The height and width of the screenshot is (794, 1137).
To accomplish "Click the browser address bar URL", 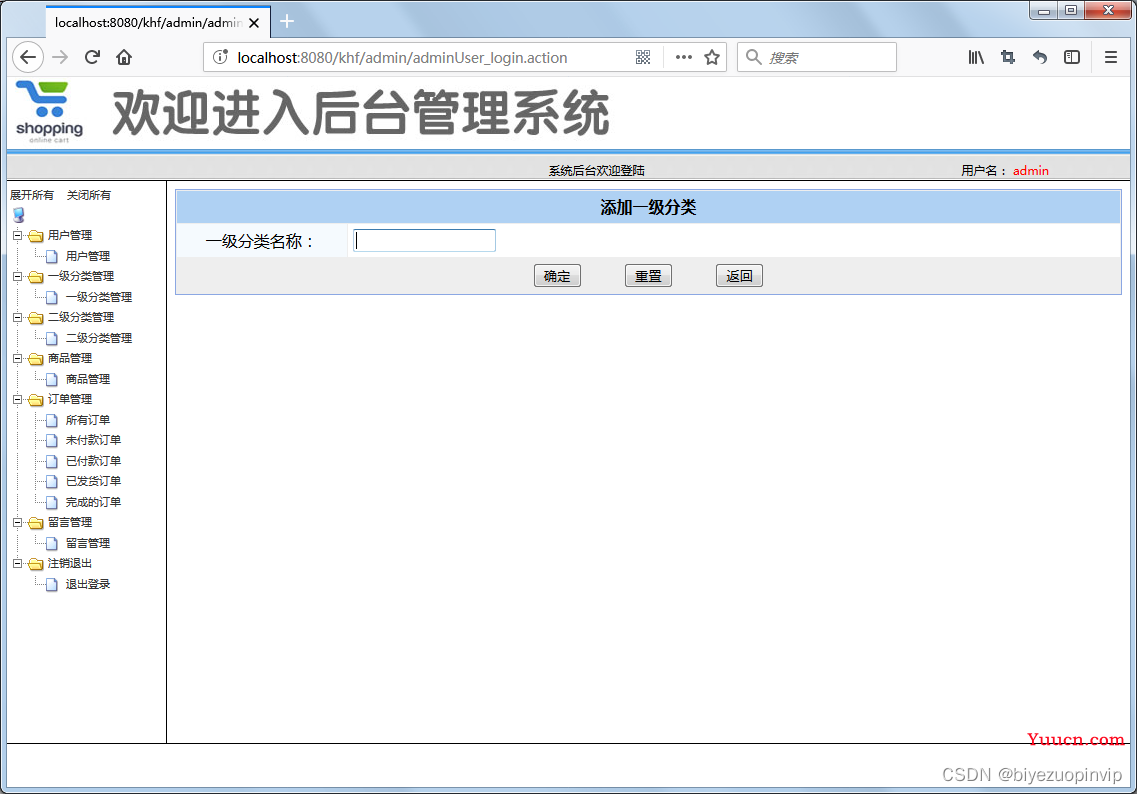I will 402,57.
